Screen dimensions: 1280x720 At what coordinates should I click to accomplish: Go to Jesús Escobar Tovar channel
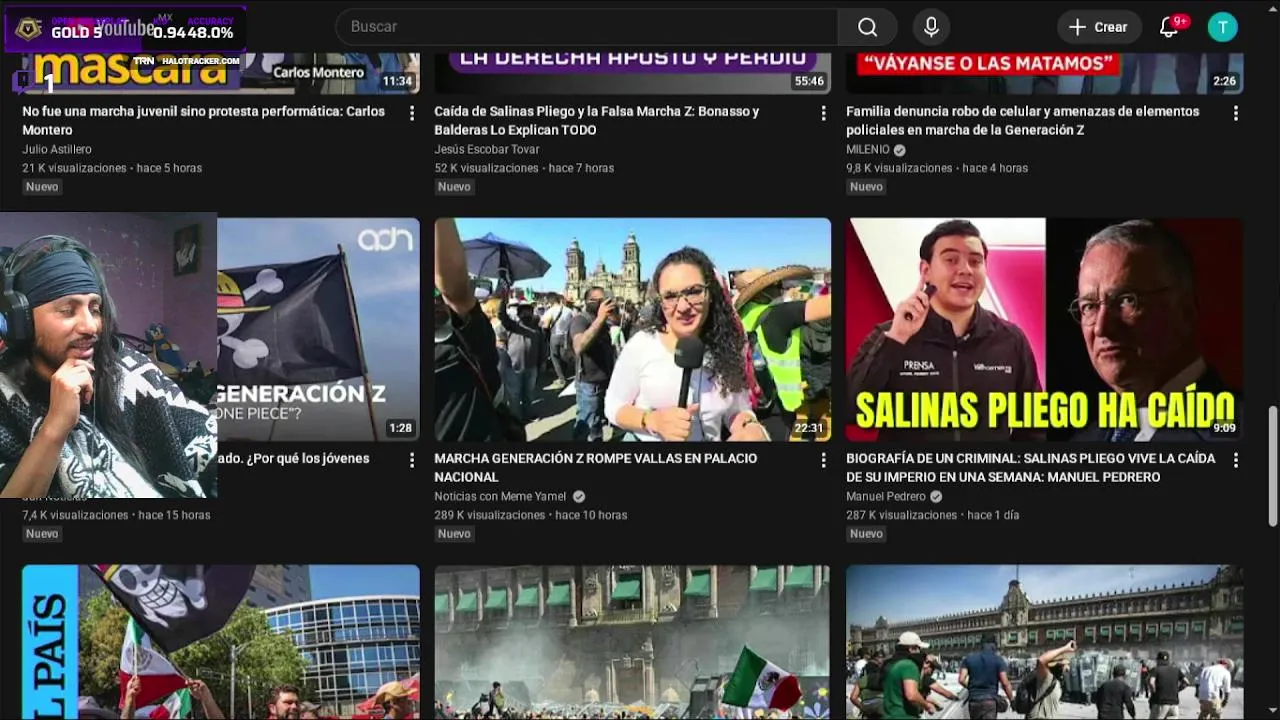pos(487,150)
